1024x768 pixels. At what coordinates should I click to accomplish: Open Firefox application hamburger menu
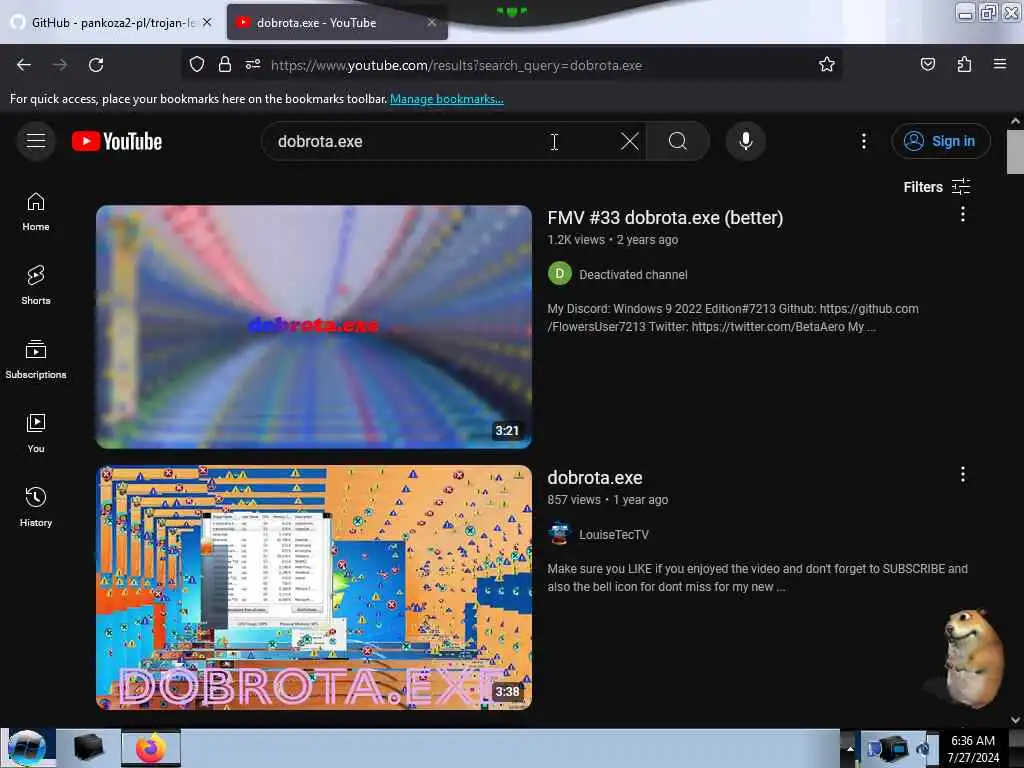999,65
